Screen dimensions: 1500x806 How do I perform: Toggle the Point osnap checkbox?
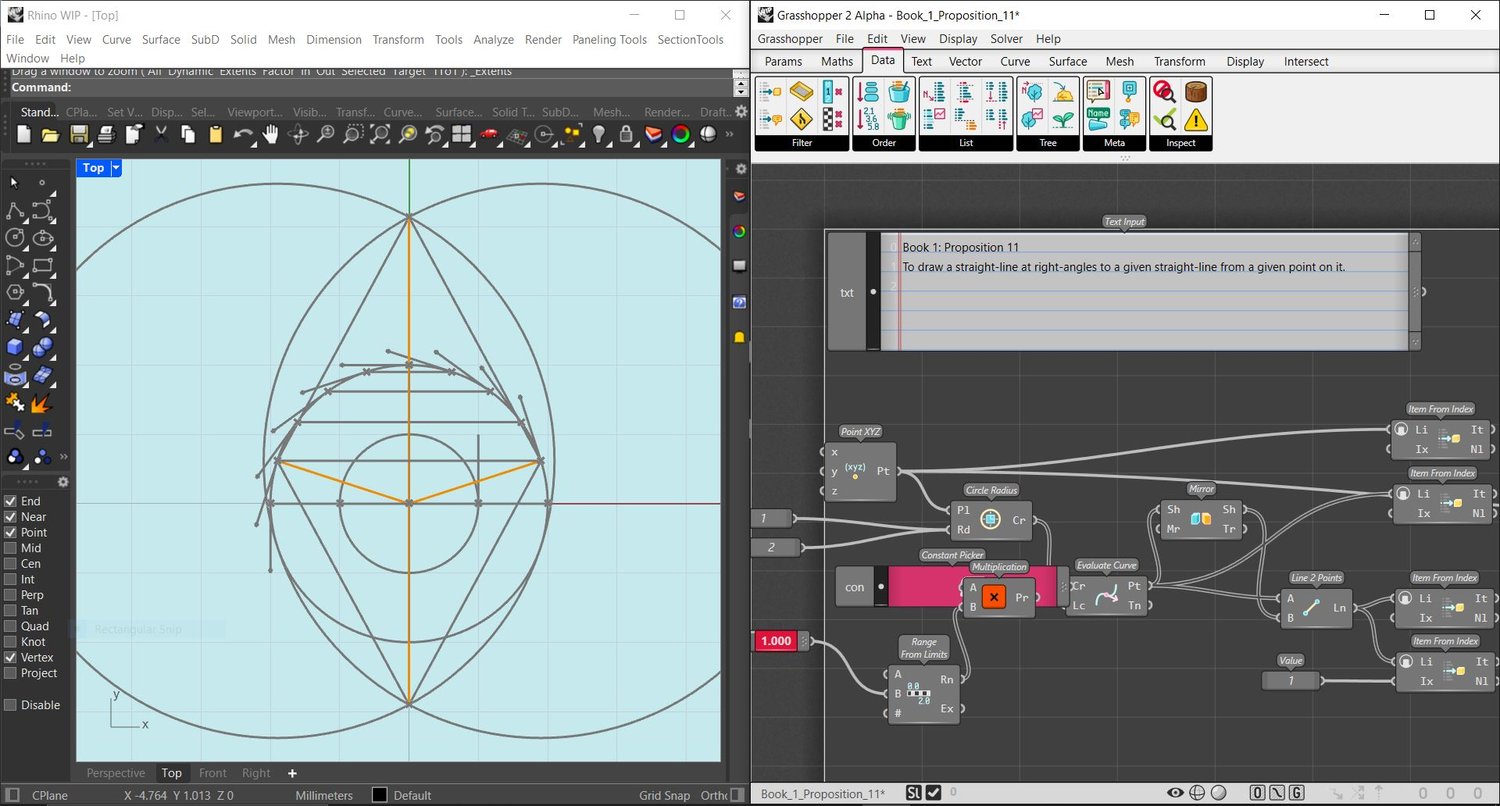(x=10, y=532)
